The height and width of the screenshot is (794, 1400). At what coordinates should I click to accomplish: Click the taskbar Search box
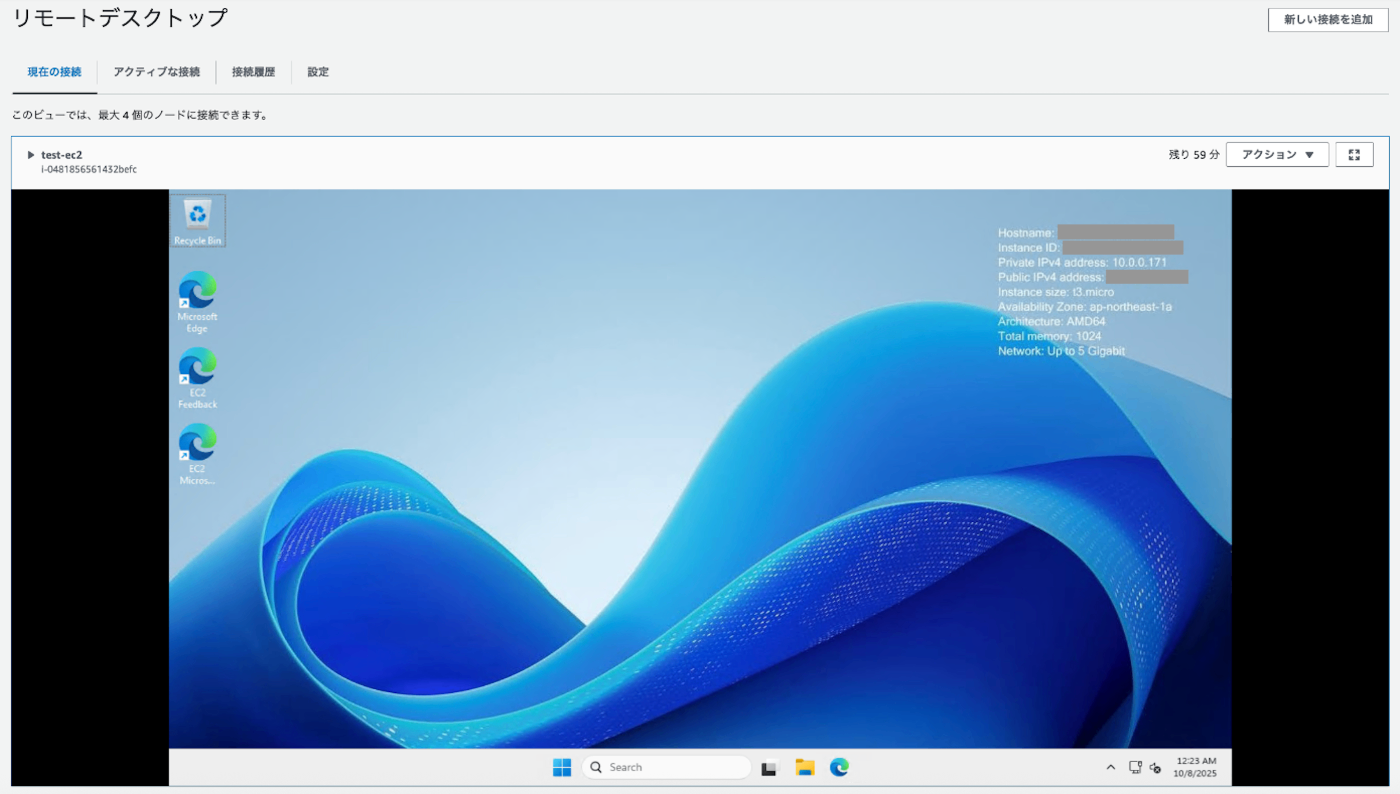pyautogui.click(x=666, y=767)
